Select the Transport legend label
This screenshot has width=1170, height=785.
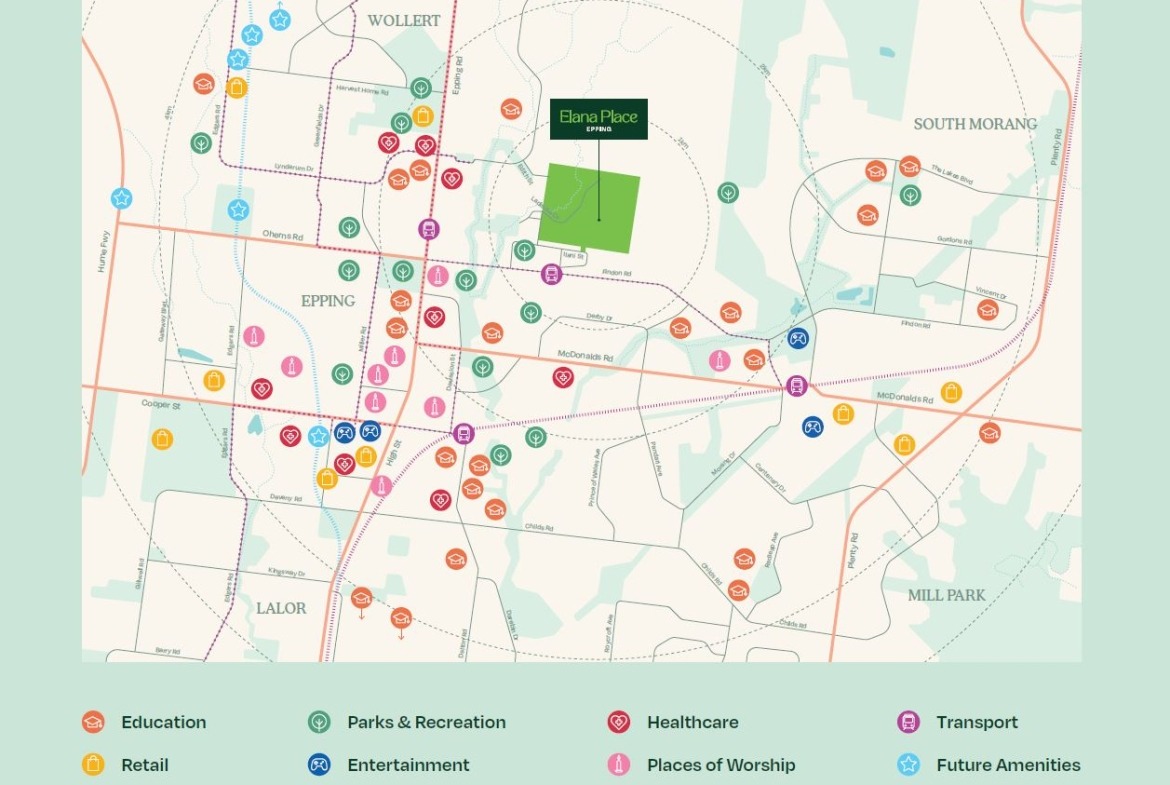pos(977,722)
